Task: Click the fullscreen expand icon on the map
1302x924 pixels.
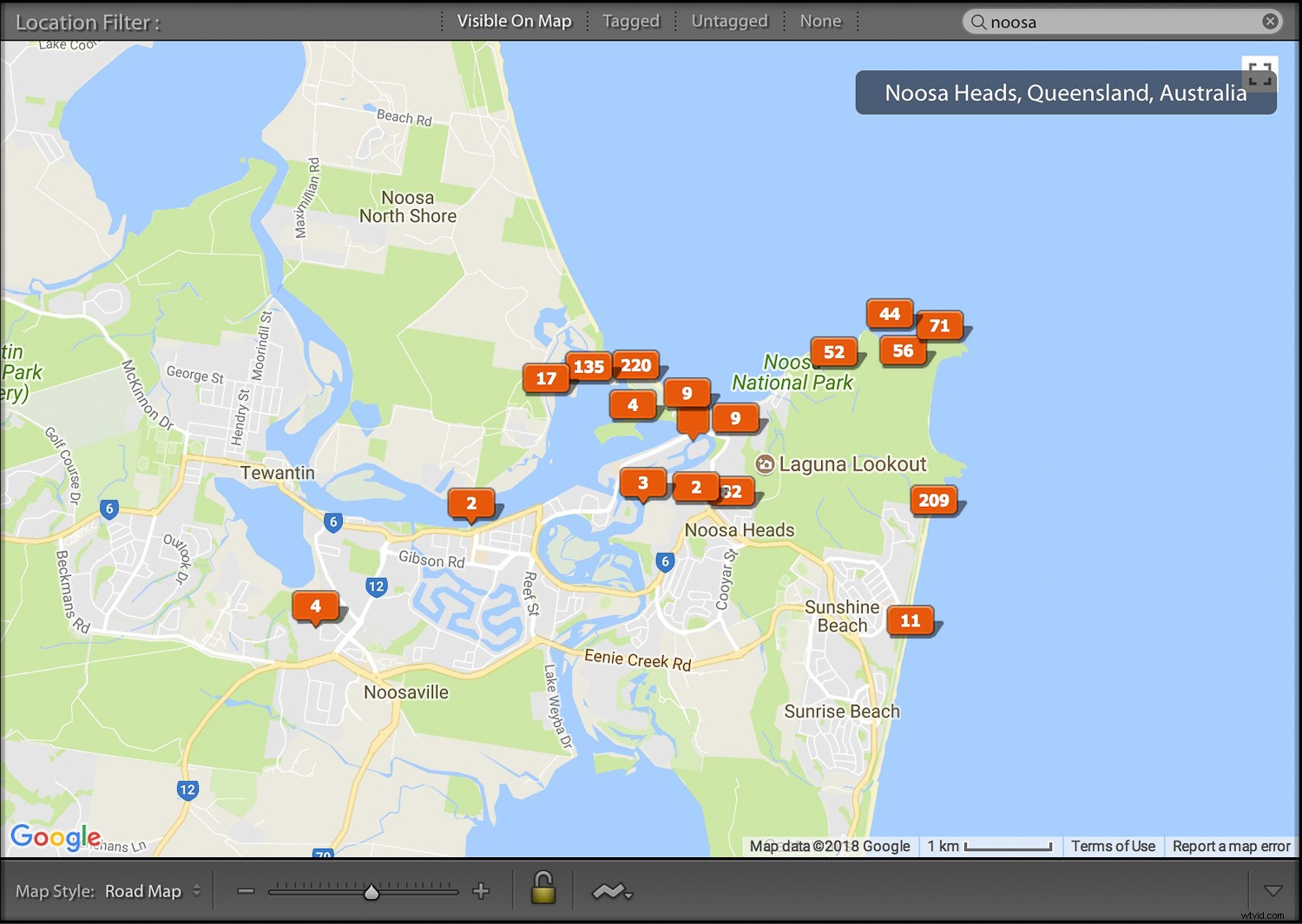Action: tap(1259, 75)
